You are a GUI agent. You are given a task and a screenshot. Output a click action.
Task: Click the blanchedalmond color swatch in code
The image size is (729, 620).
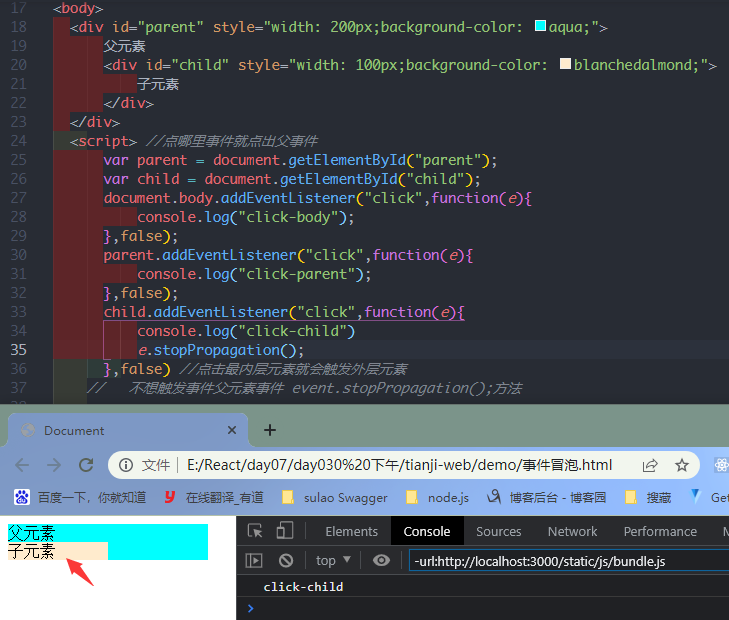click(x=565, y=63)
